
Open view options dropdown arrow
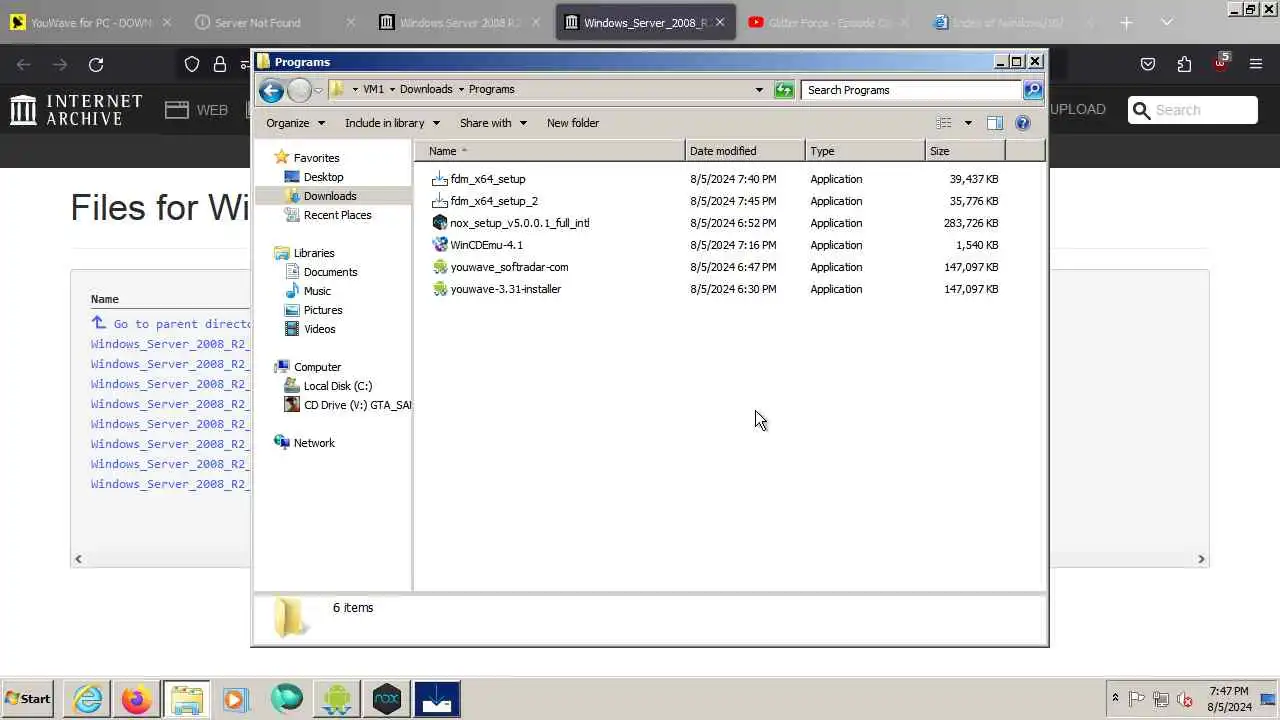(x=967, y=123)
